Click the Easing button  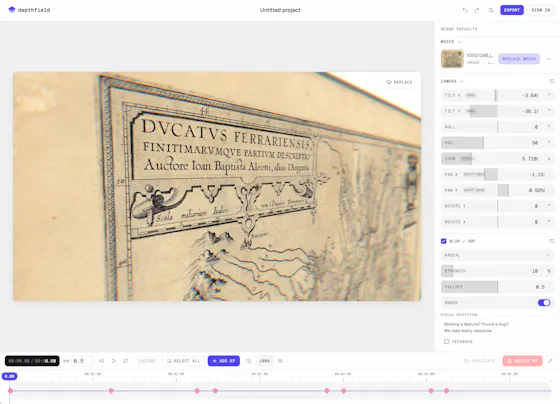pyautogui.click(x=147, y=361)
